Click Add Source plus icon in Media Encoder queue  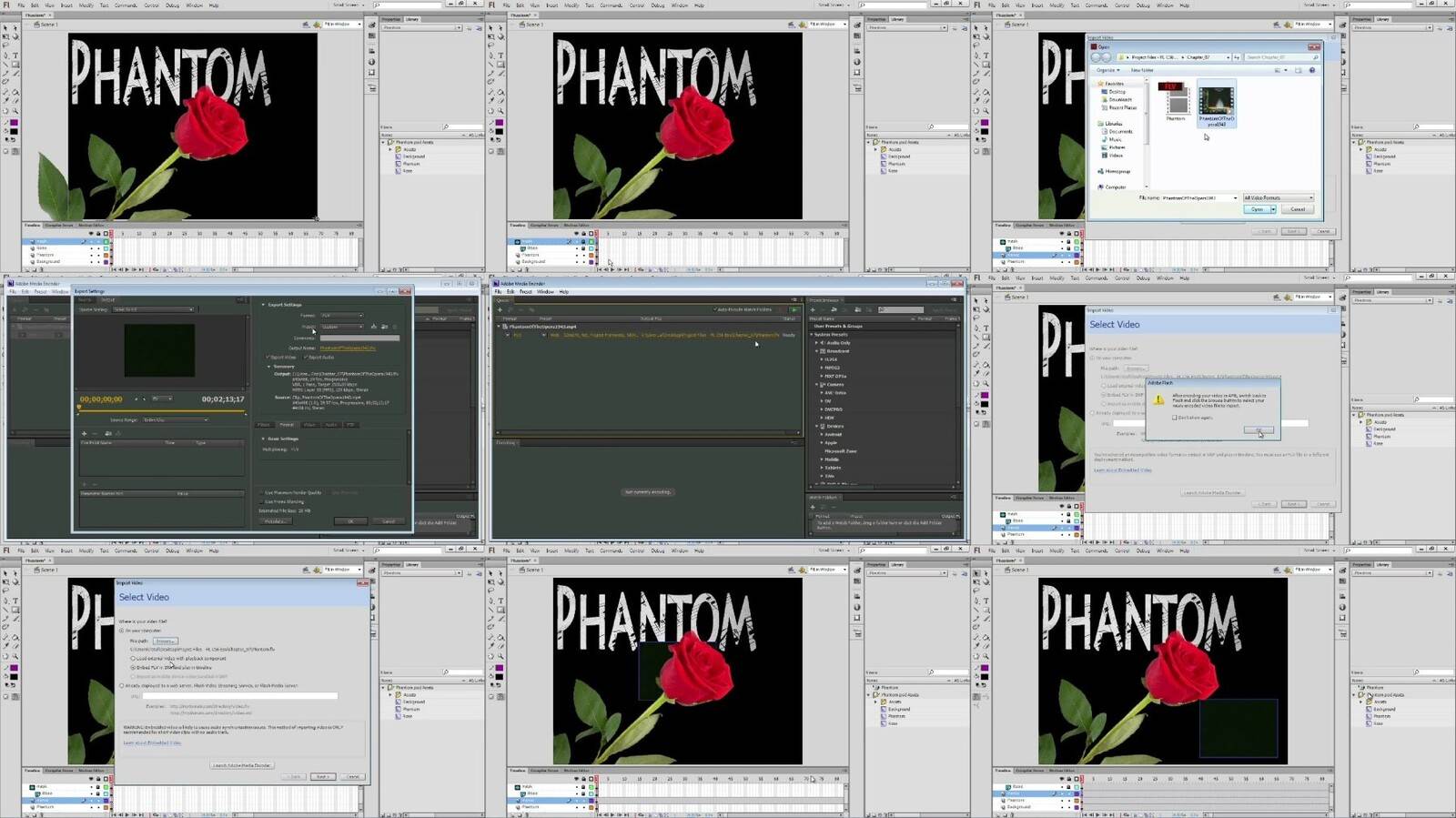[500, 309]
